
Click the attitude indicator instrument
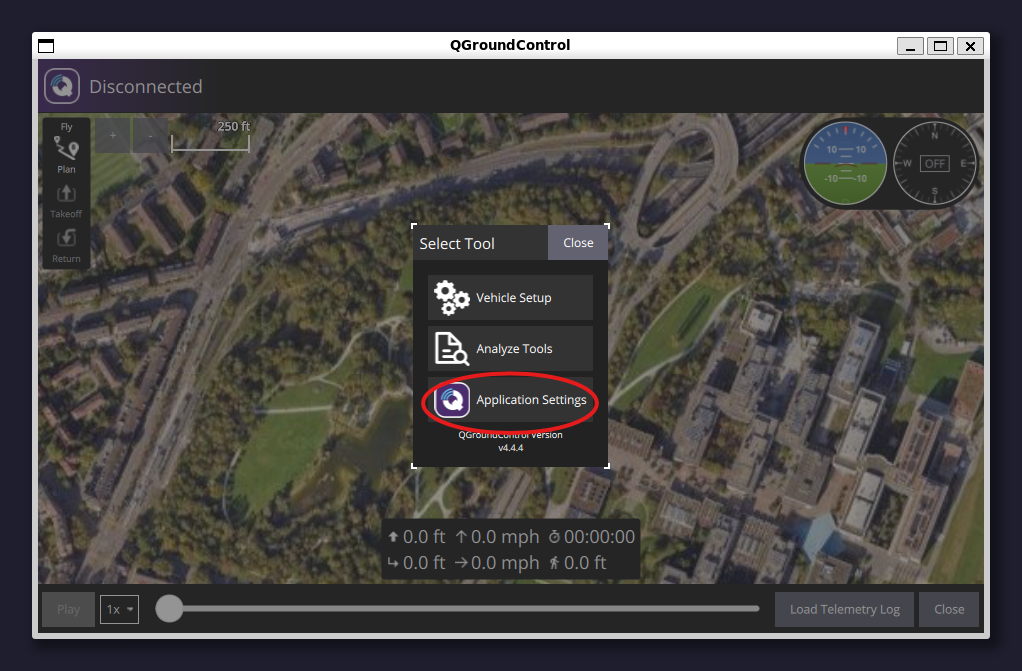845,163
